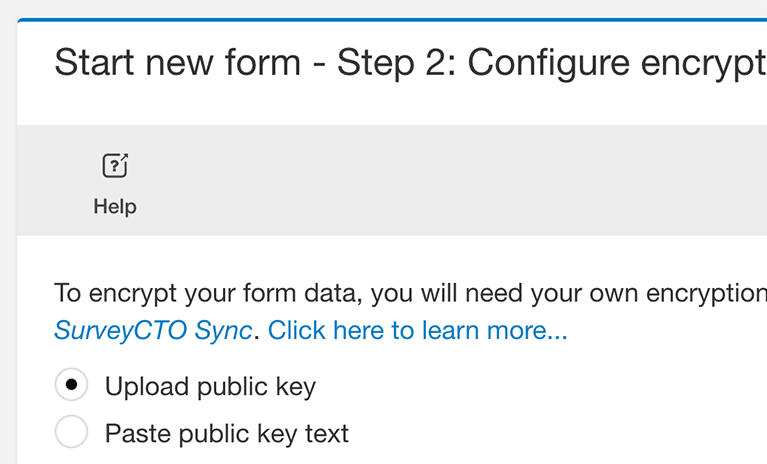
Task: Click the word Sync in the italic link
Action: [223, 331]
